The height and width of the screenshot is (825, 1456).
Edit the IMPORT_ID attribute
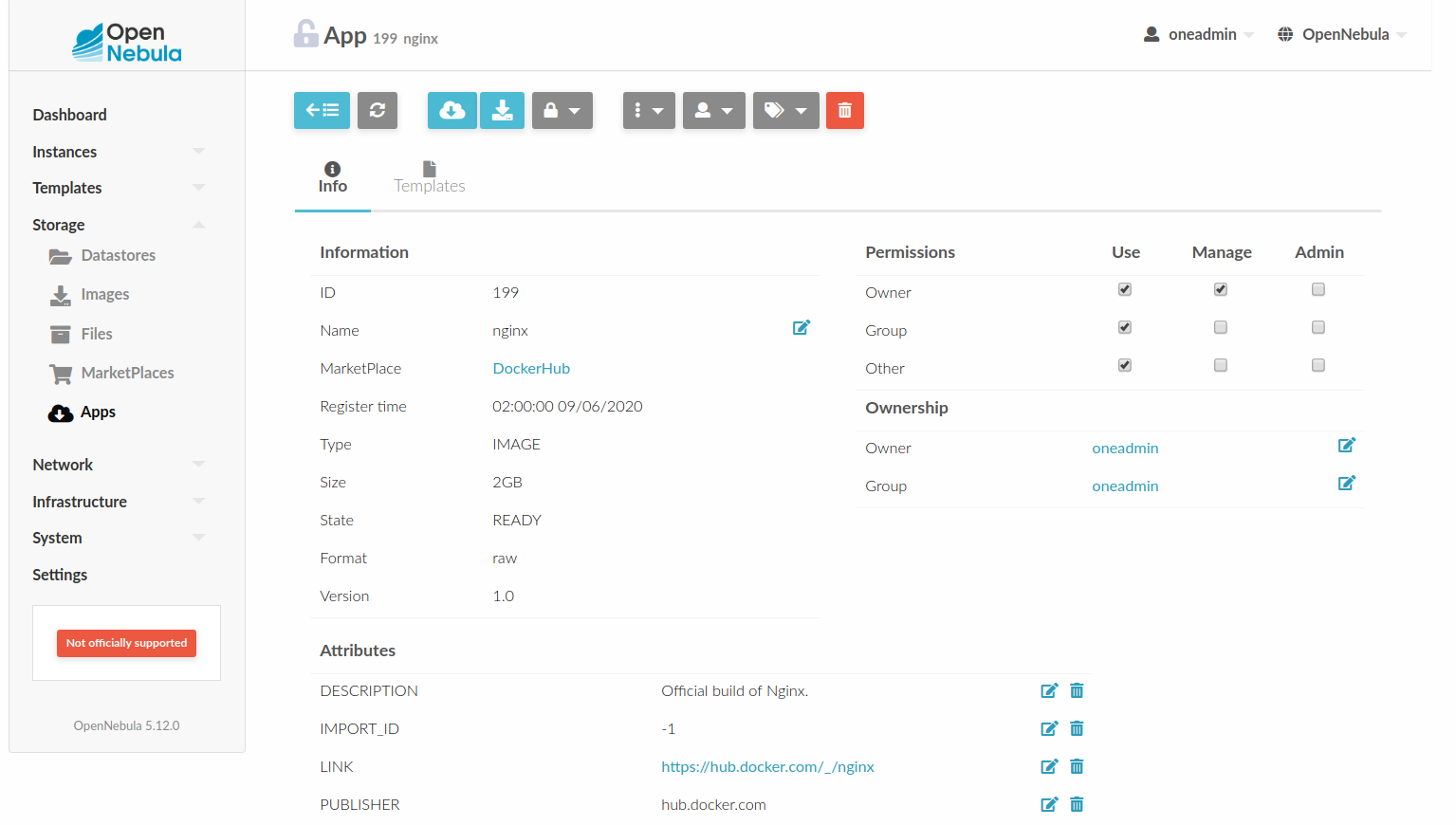pyautogui.click(x=1049, y=728)
